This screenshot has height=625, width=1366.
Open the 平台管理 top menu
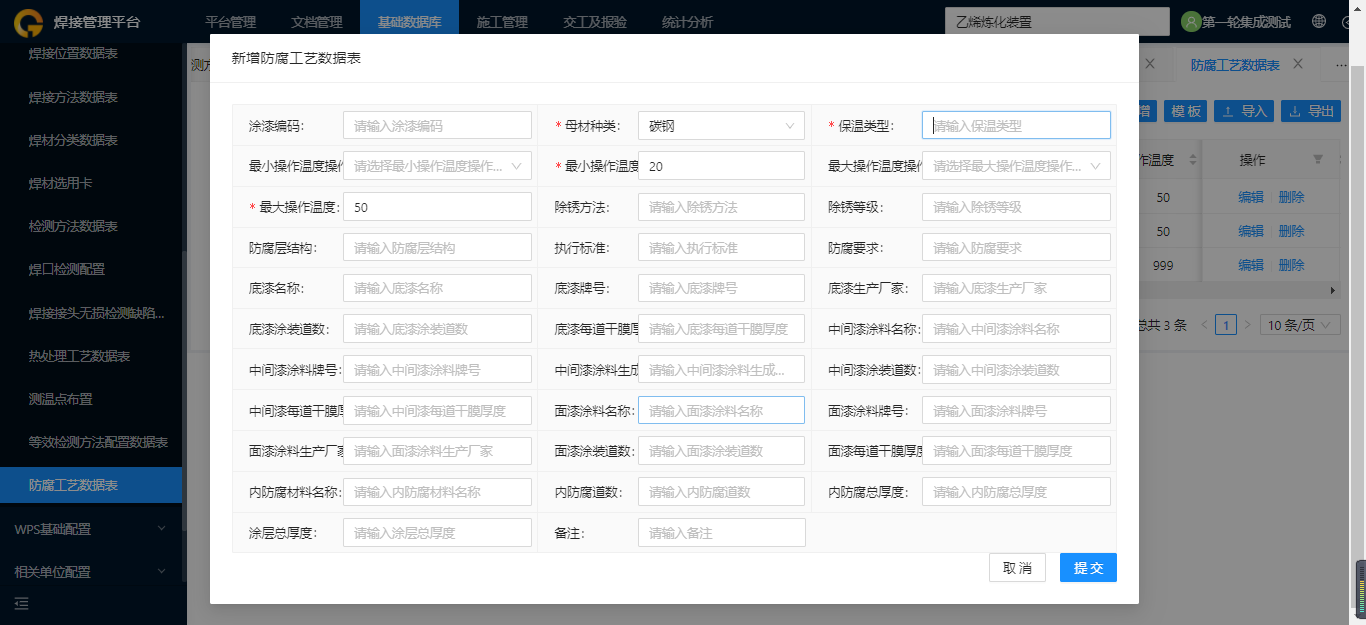[230, 21]
